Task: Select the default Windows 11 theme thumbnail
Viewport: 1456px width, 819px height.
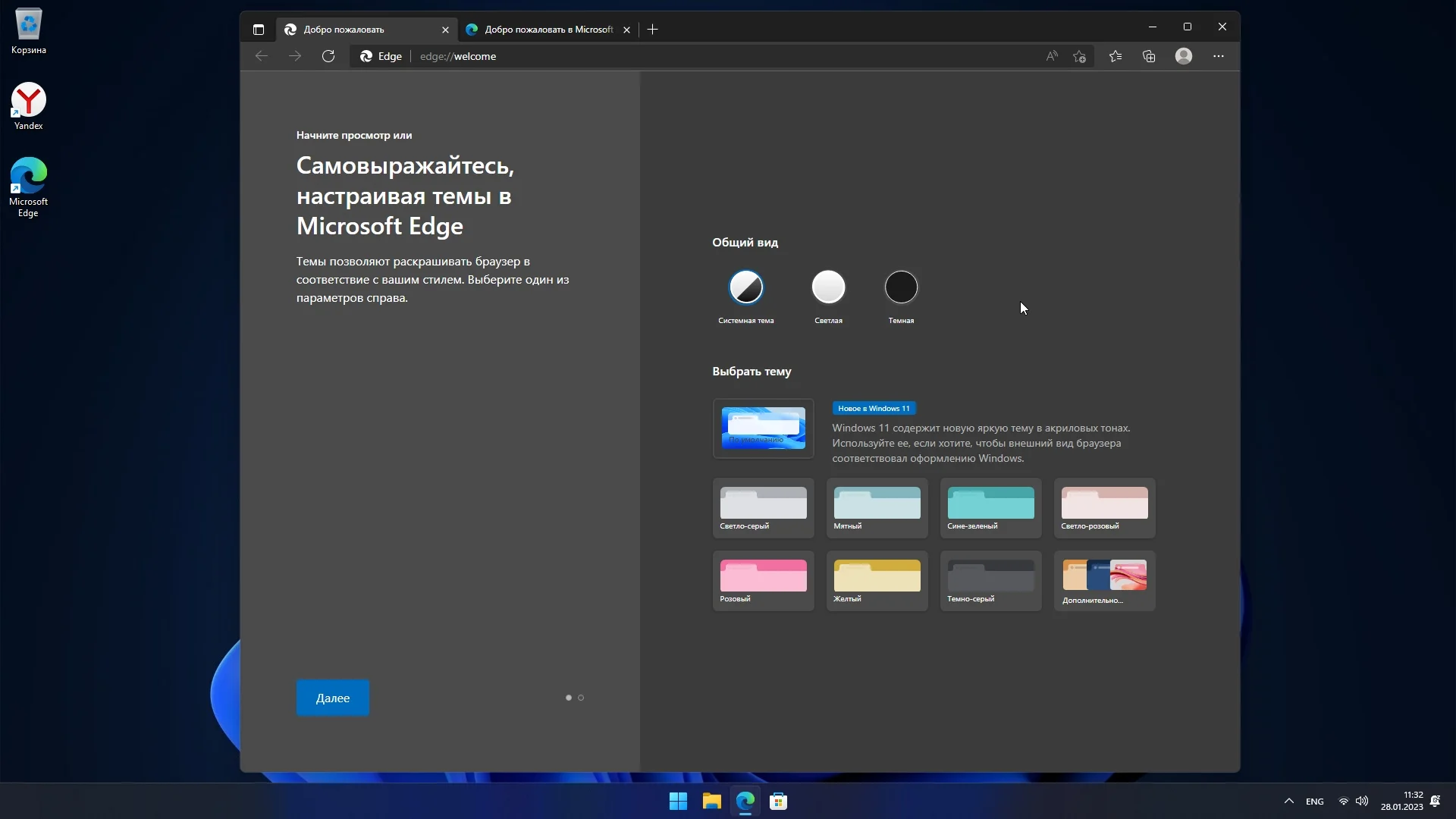Action: (763, 428)
